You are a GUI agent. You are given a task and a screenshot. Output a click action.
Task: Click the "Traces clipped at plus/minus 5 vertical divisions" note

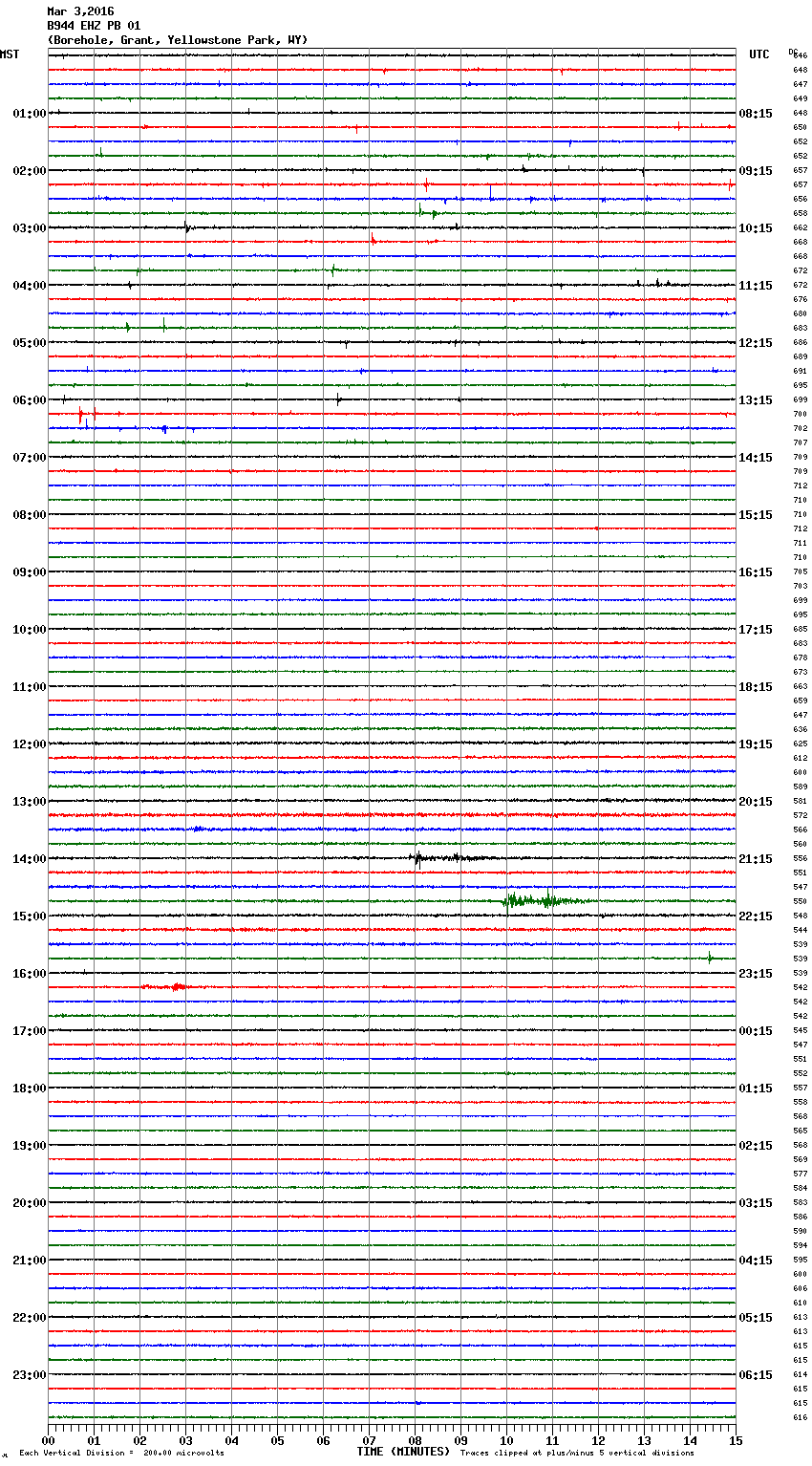coord(577,1454)
